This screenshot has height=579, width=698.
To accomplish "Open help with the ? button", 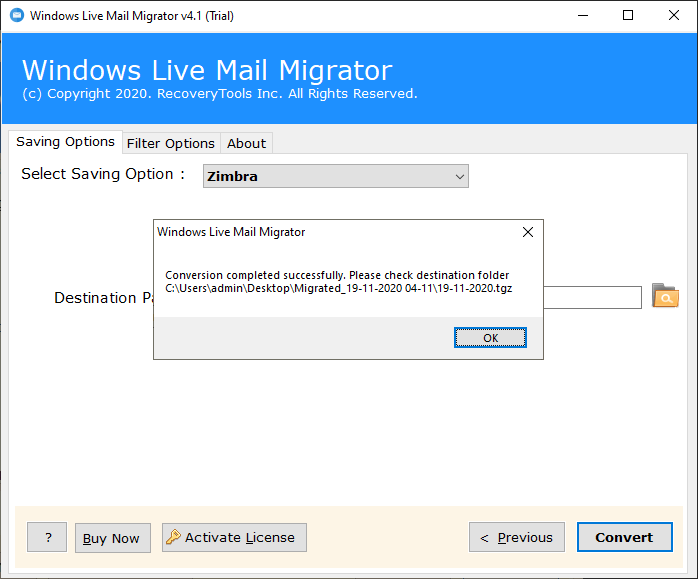I will pos(47,537).
